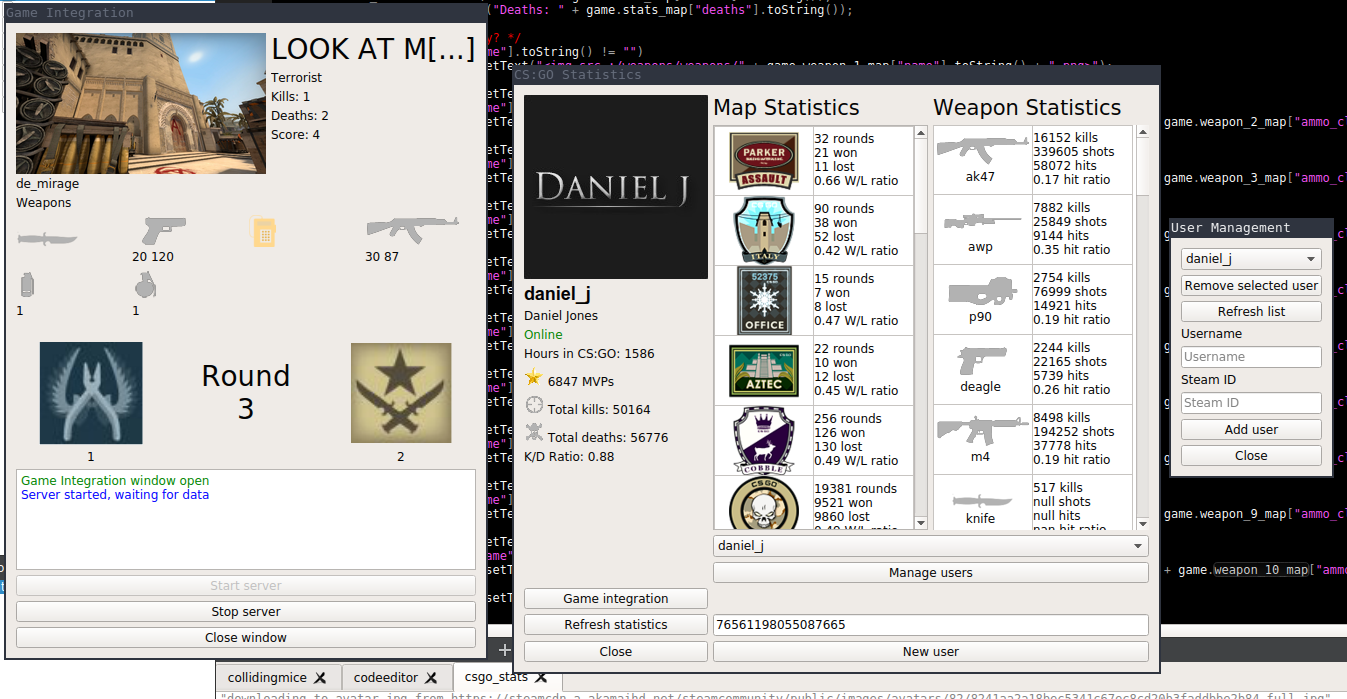The width and height of the screenshot is (1347, 699).
Task: Click the canister-shaped grenade icon in Weapons
Action: [27, 285]
